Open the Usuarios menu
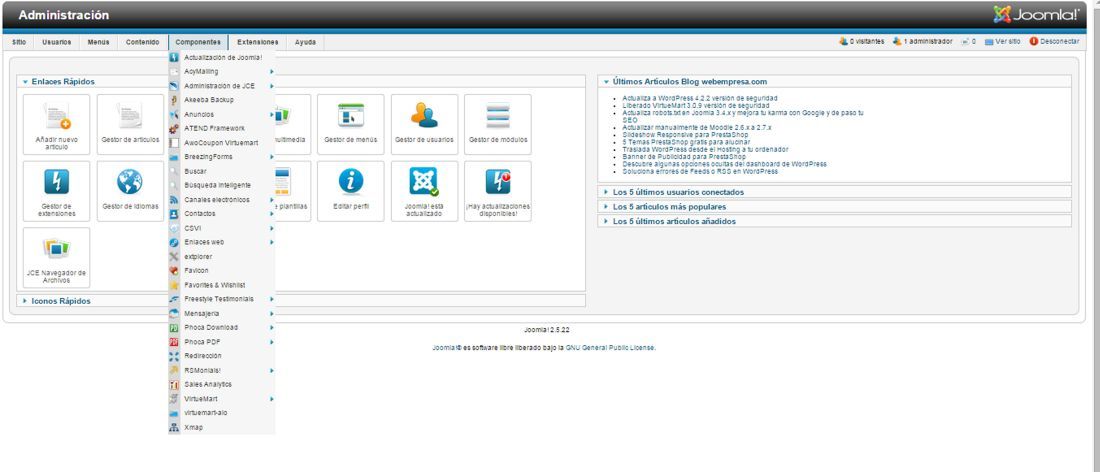 57,42
